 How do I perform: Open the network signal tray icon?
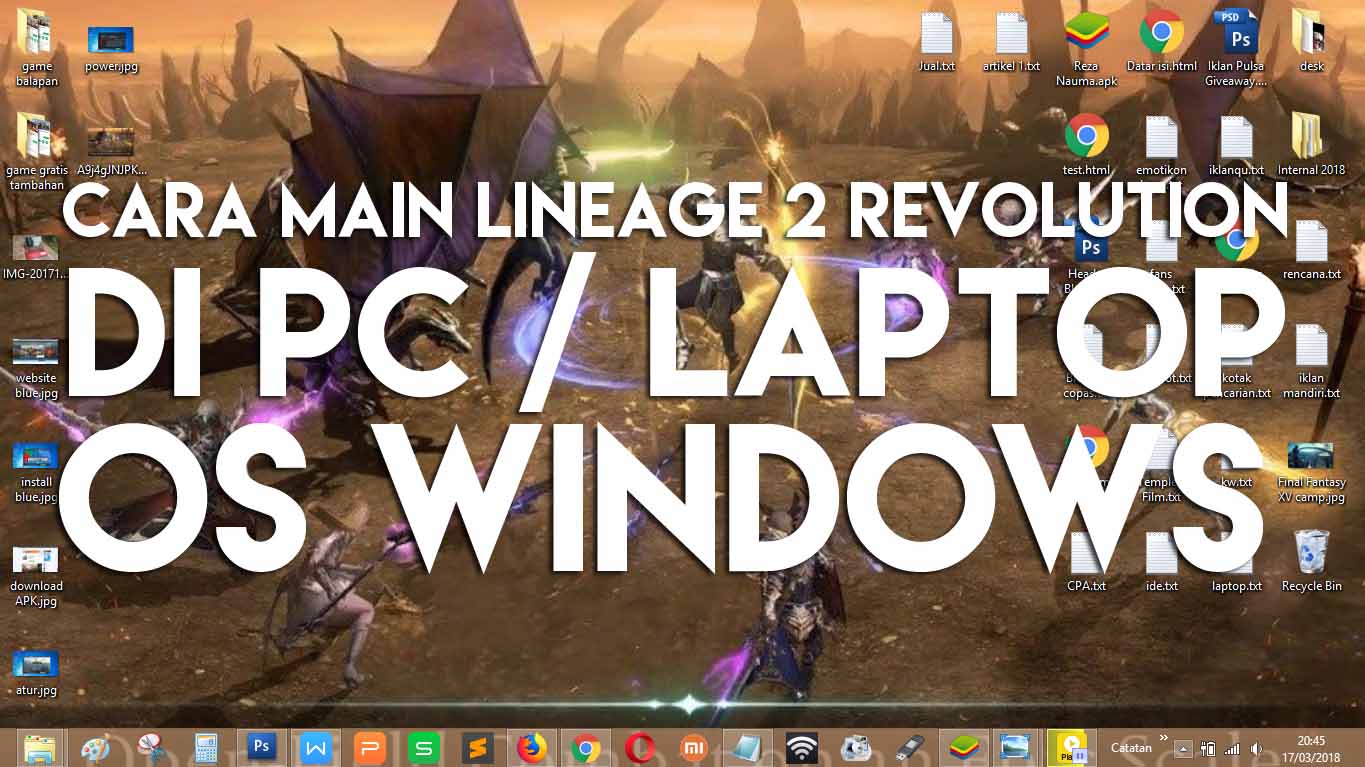pos(1232,749)
